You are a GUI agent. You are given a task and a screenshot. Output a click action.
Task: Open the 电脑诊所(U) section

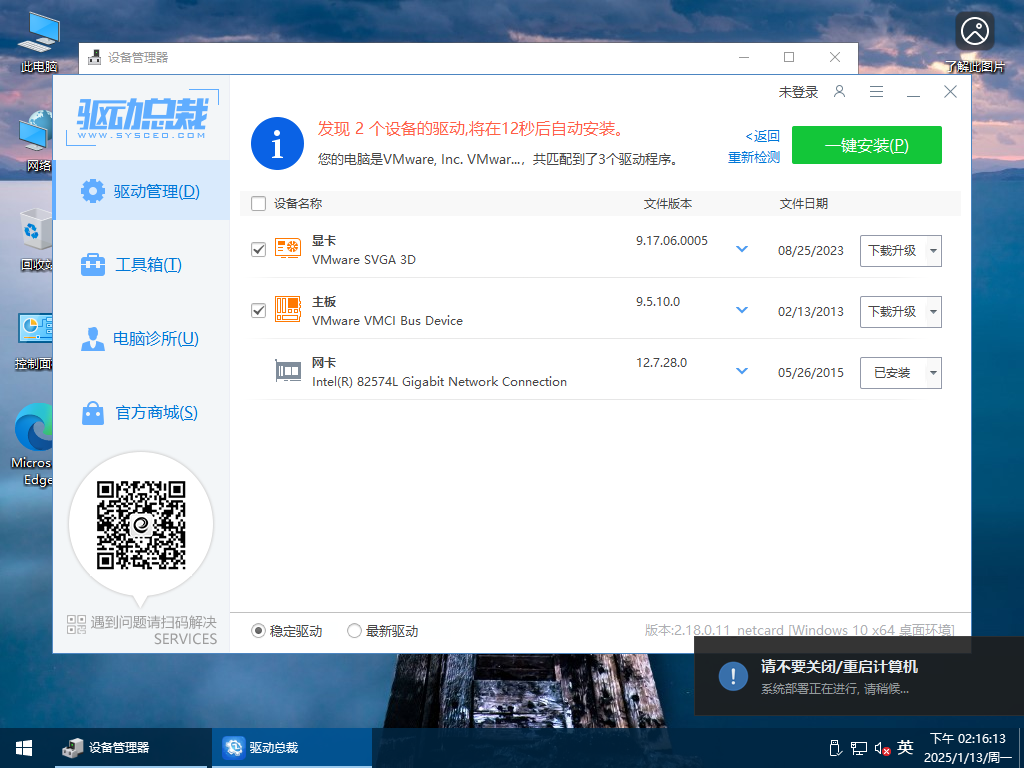click(142, 338)
